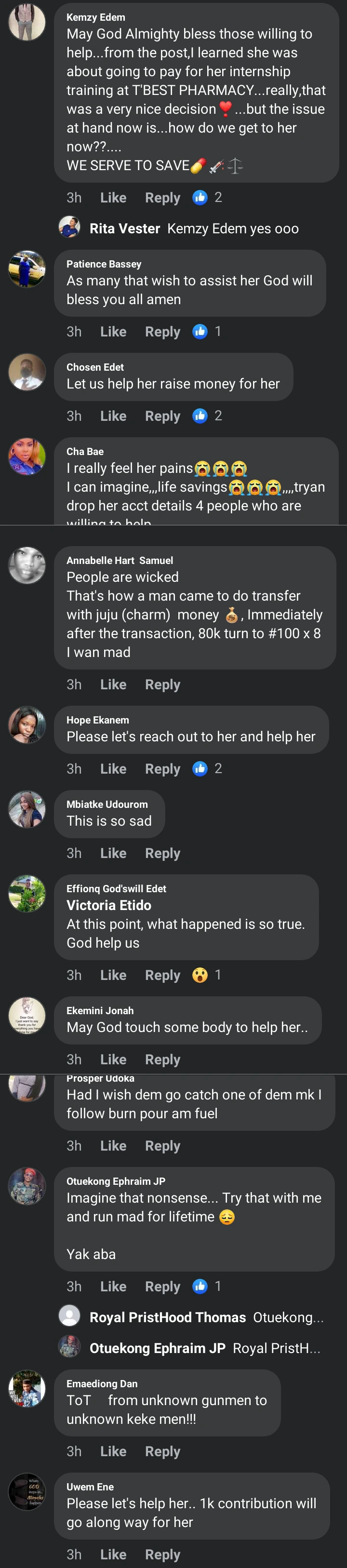Click thumbs-up reaction icon on Otuekong Ephraim JP's comment
The image size is (347, 1568).
click(200, 1286)
